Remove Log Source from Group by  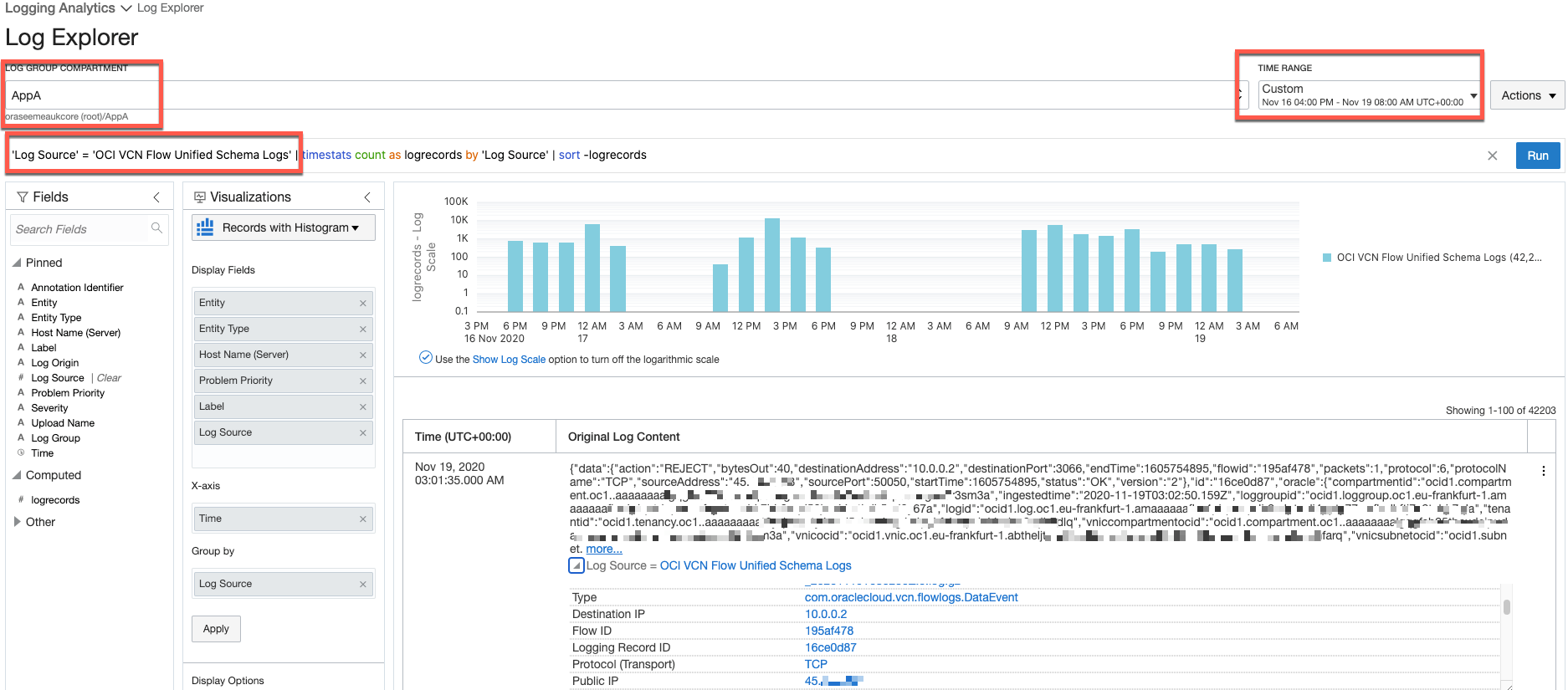[x=363, y=585]
